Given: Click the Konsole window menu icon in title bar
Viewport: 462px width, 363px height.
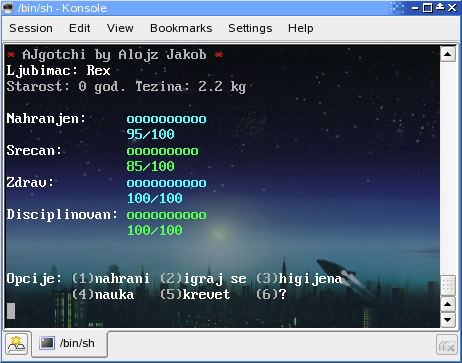Looking at the screenshot, I should point(8,8).
